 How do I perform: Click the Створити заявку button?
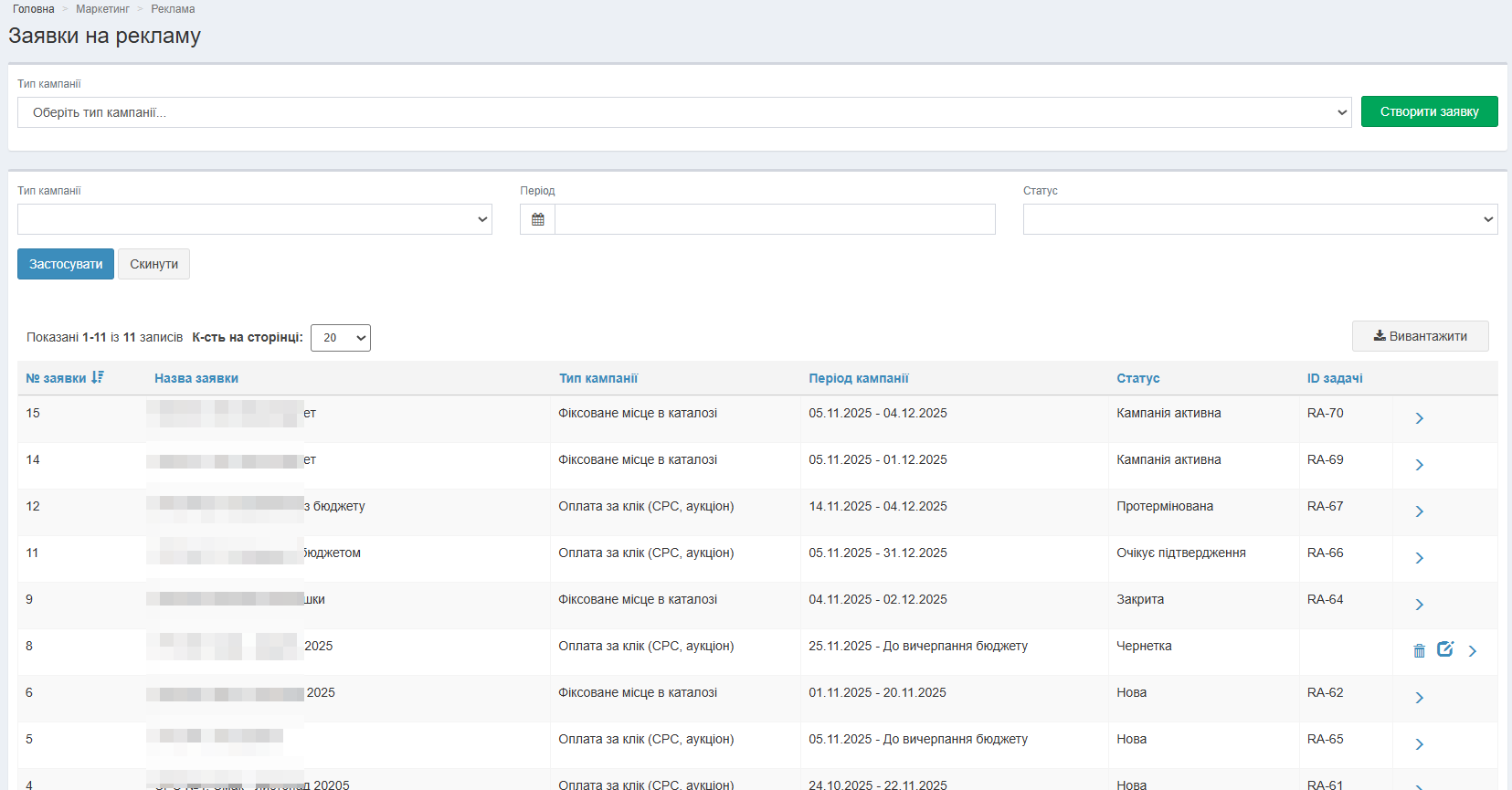pos(1429,111)
